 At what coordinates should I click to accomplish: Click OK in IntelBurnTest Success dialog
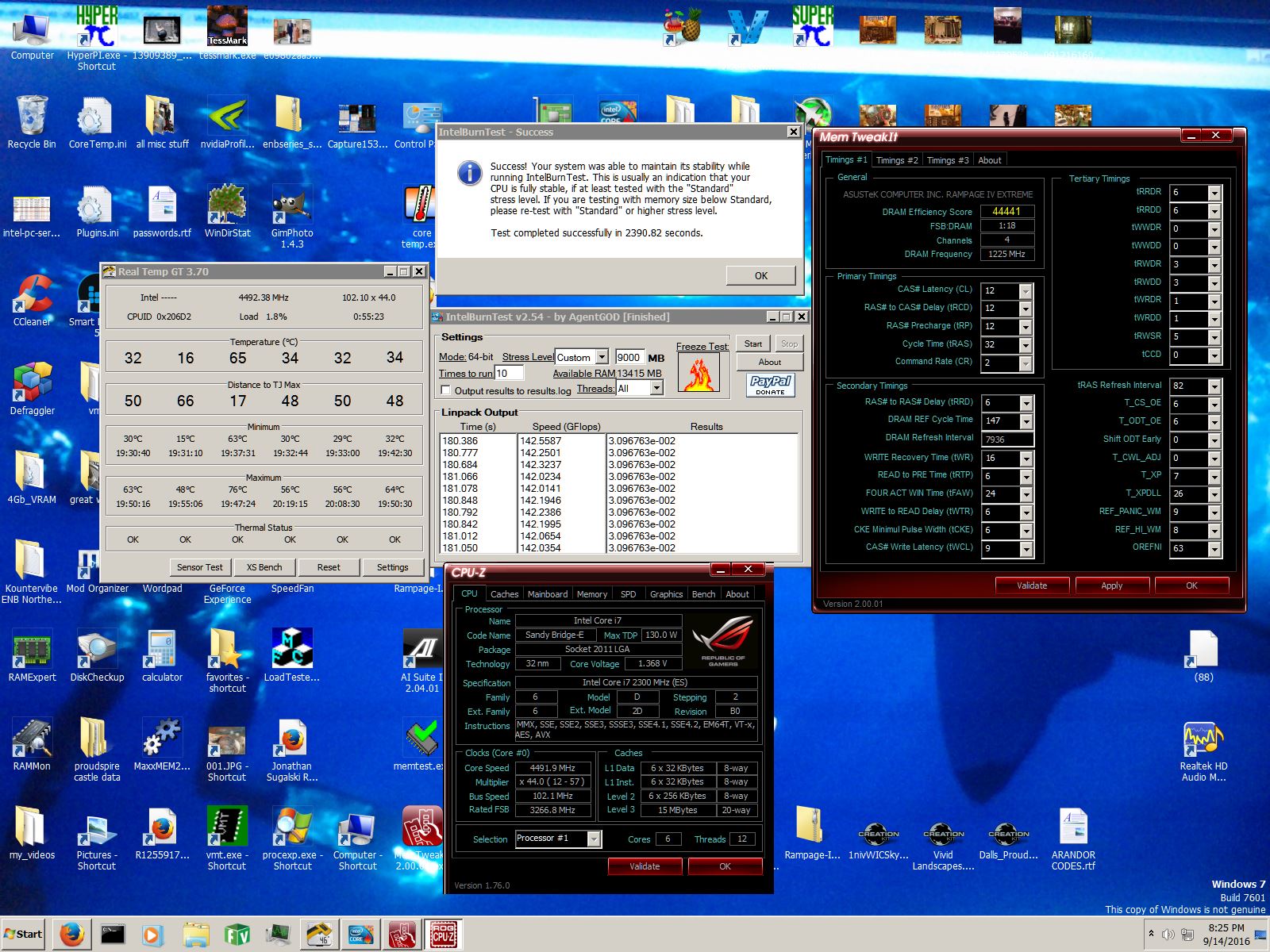[x=761, y=275]
